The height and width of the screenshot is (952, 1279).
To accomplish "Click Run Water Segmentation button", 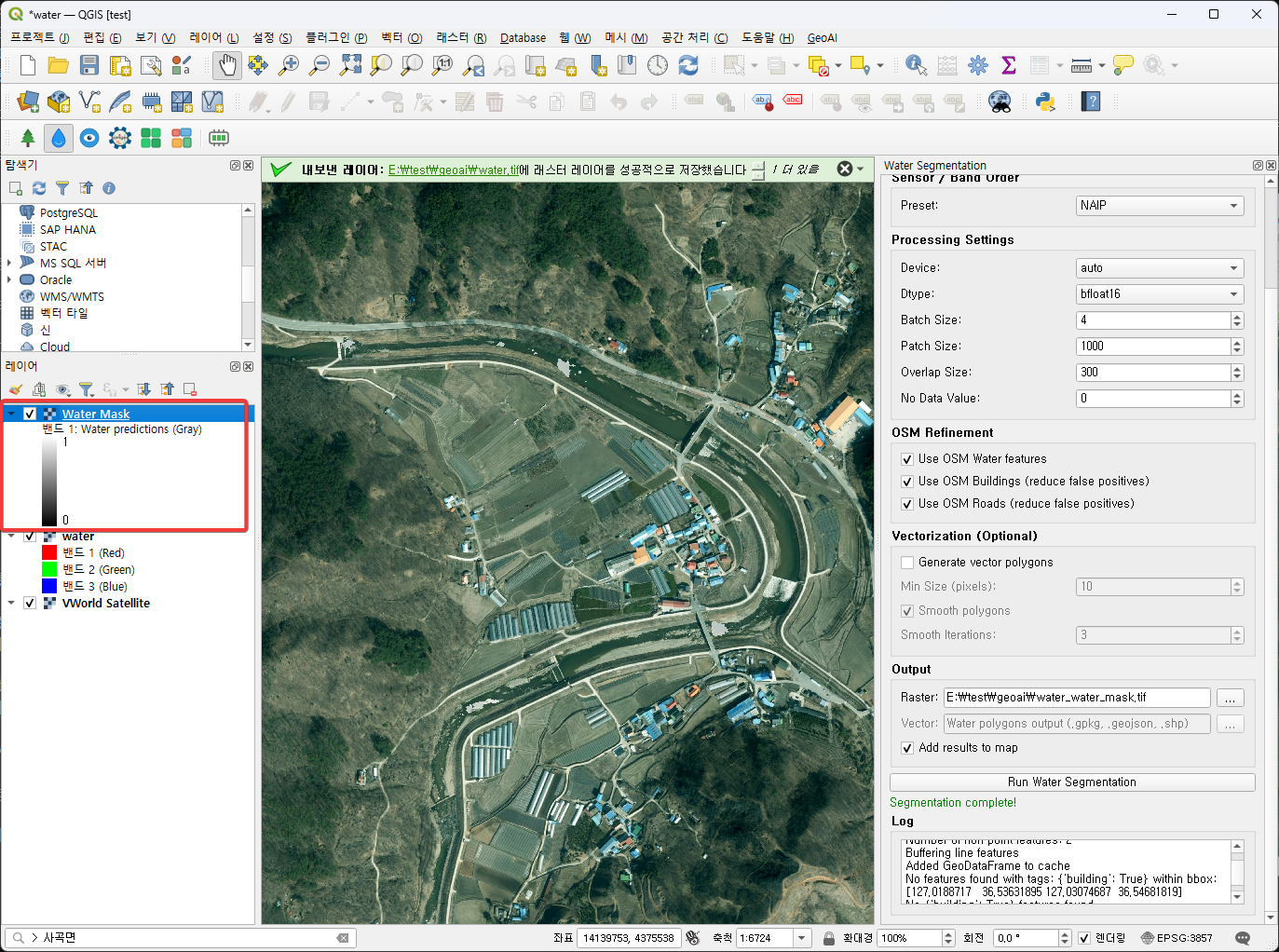I will point(1071,782).
